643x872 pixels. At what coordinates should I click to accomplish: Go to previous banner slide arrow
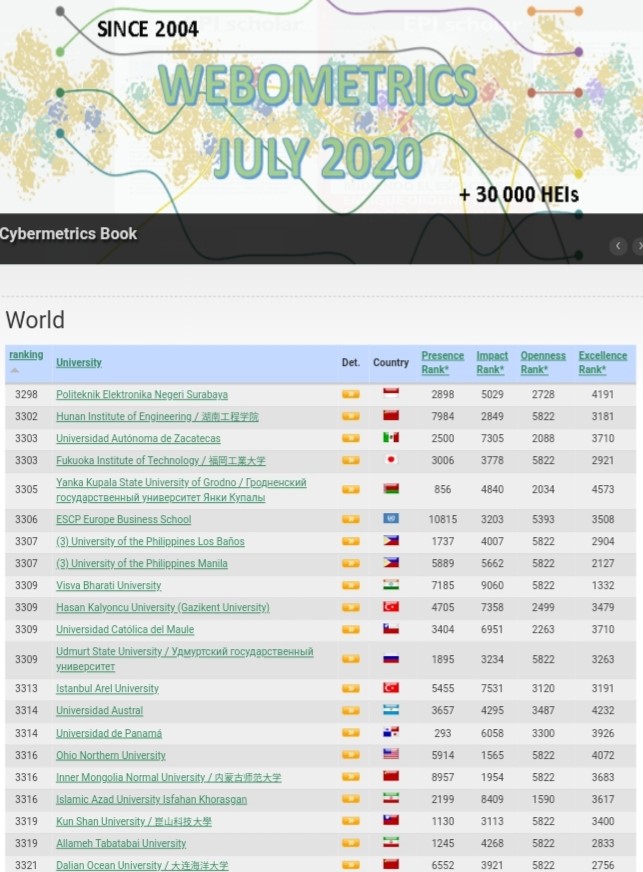[x=618, y=246]
